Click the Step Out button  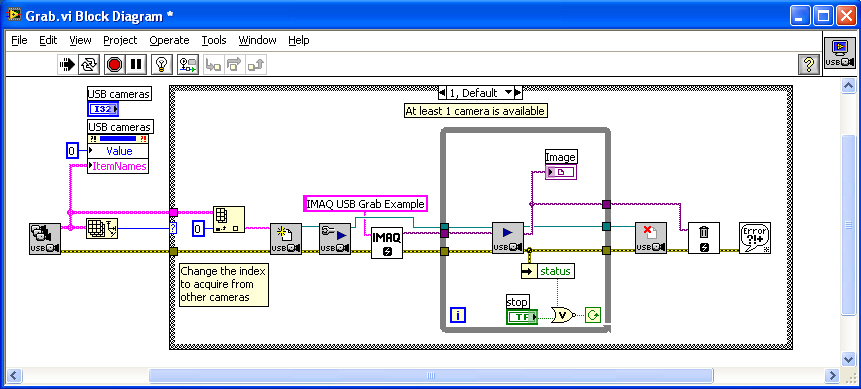(x=256, y=65)
